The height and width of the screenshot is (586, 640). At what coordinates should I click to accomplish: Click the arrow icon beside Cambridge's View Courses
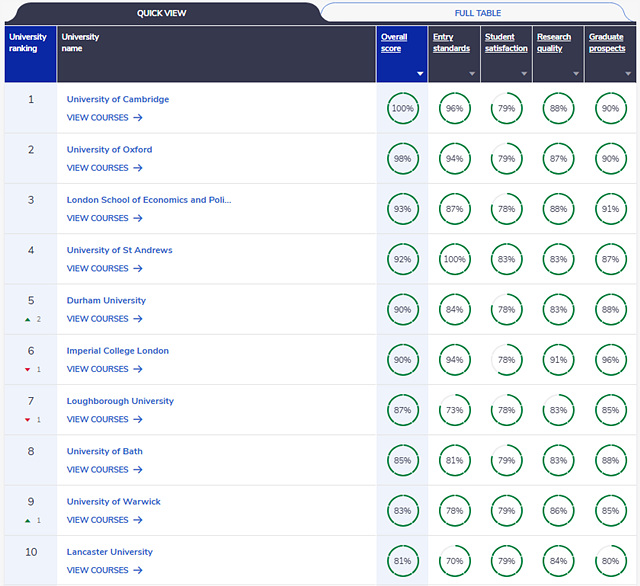click(x=138, y=118)
